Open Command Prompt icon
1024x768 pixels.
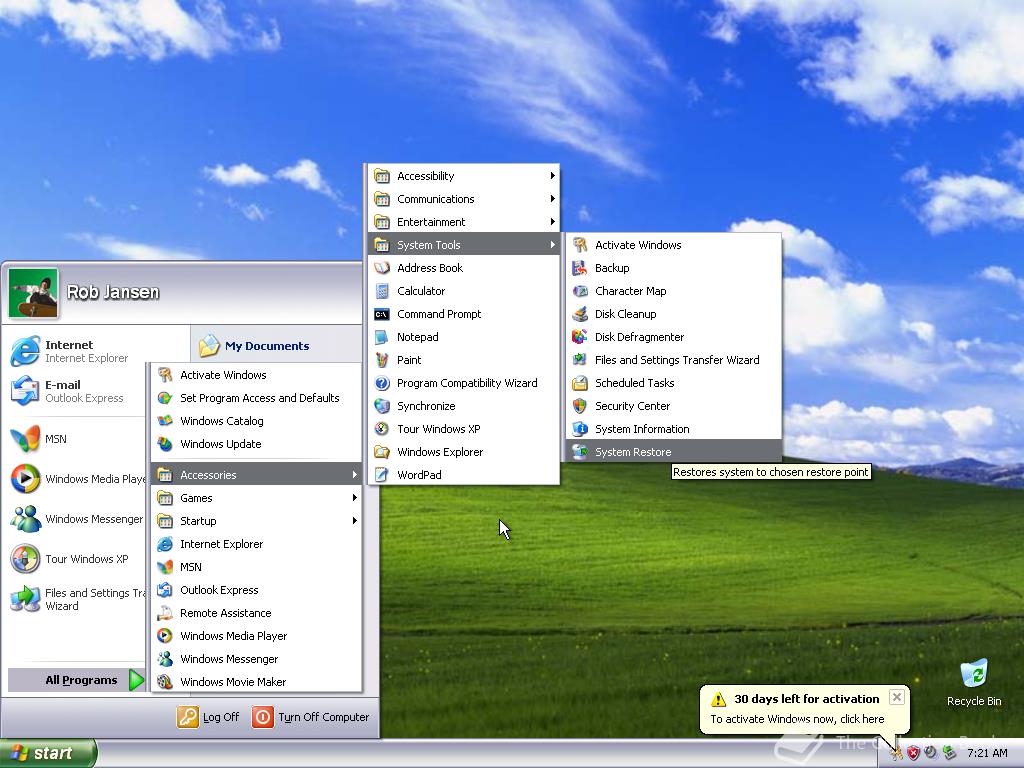[381, 314]
